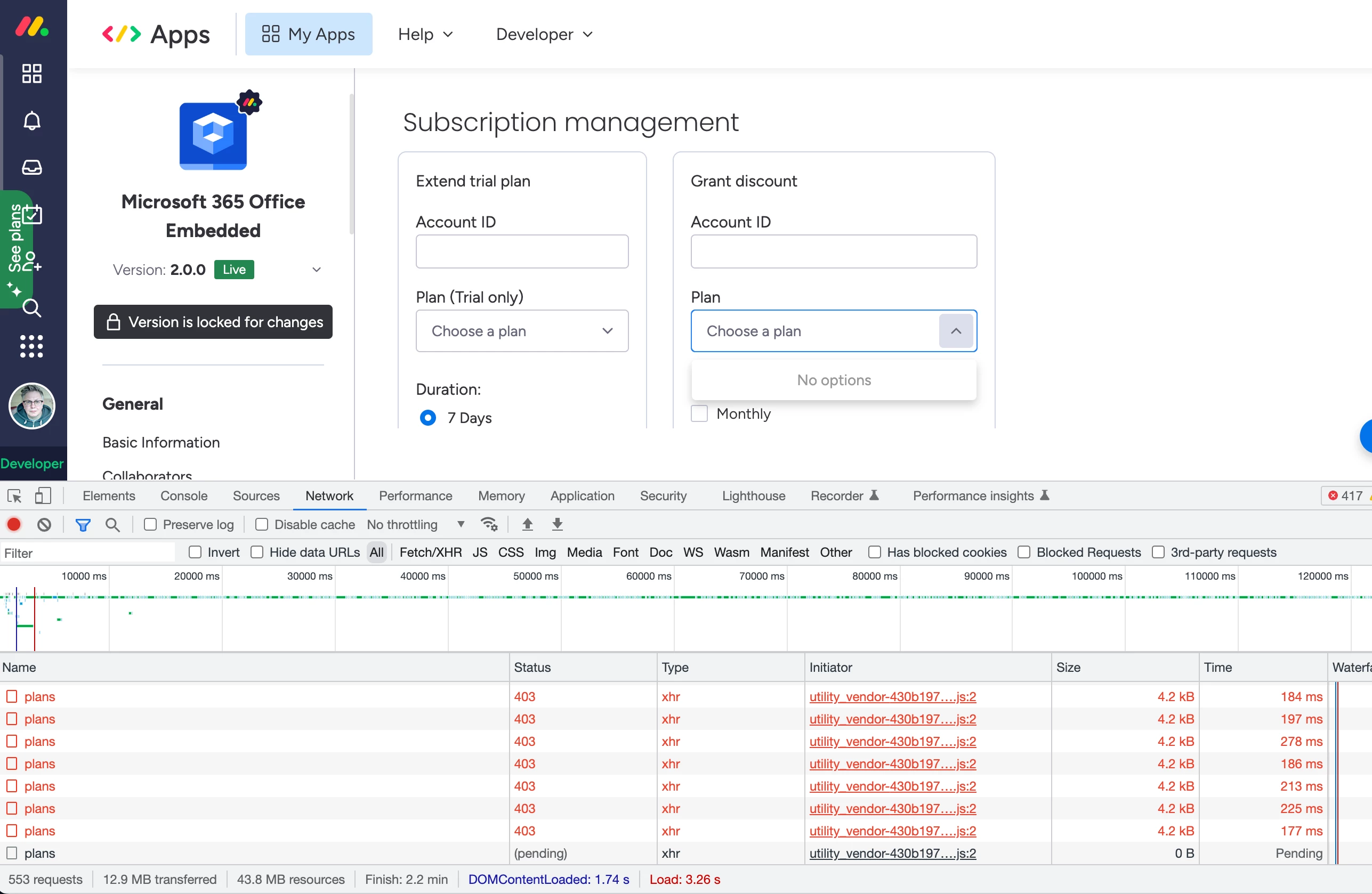Switch to Application tab

pos(582,495)
